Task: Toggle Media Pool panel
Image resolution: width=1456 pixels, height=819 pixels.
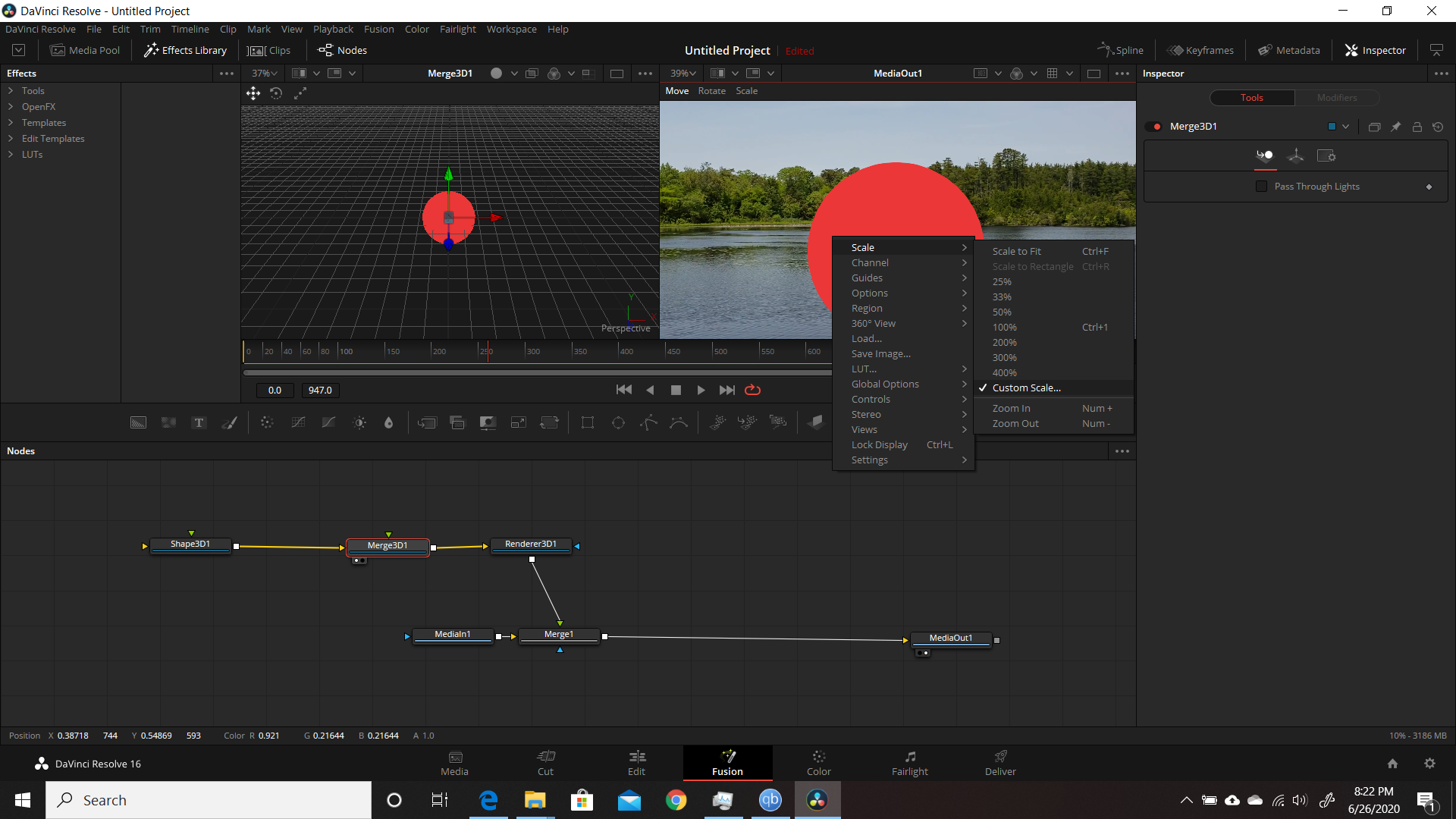Action: tap(85, 51)
